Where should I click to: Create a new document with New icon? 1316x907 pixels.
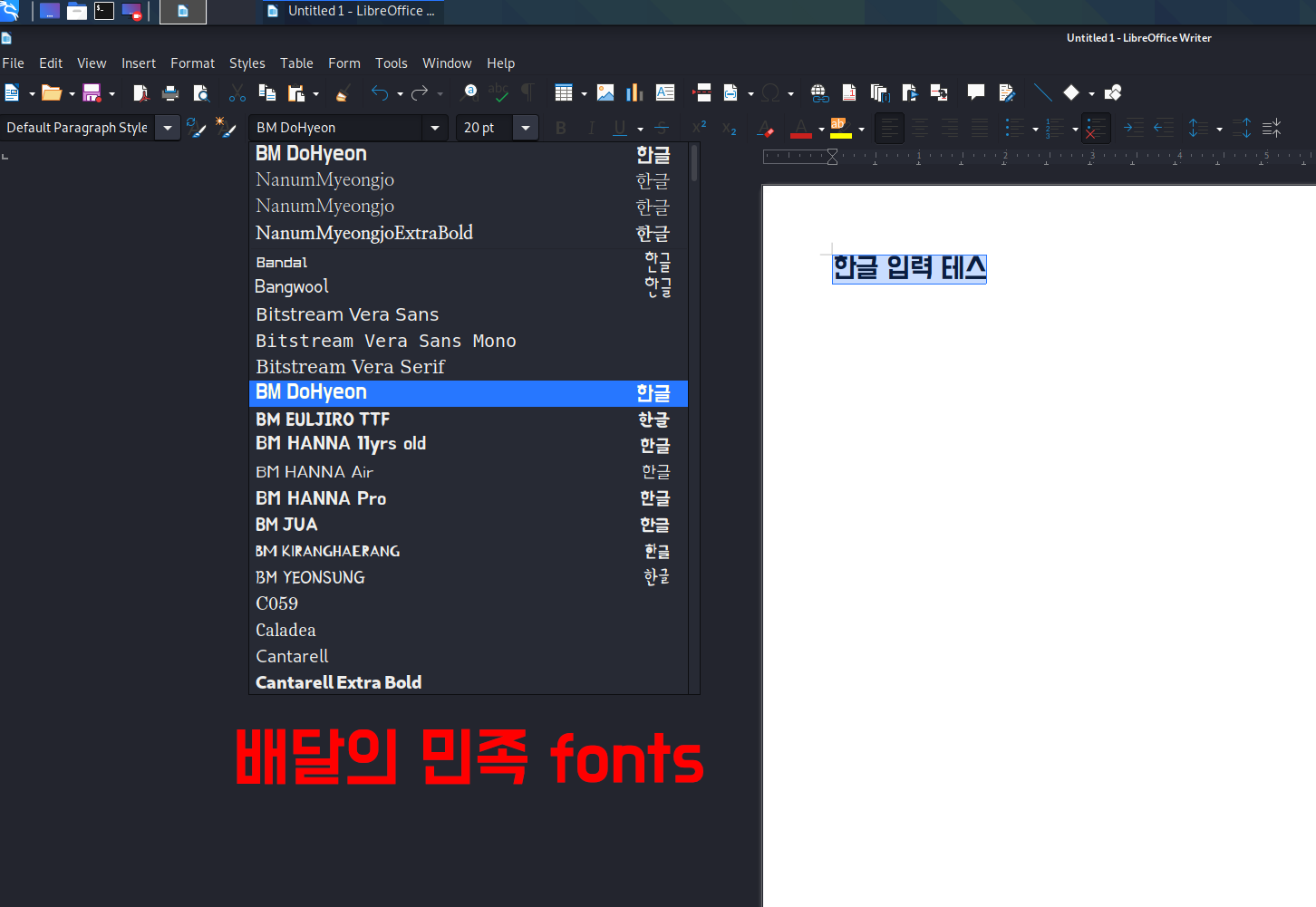[x=12, y=92]
